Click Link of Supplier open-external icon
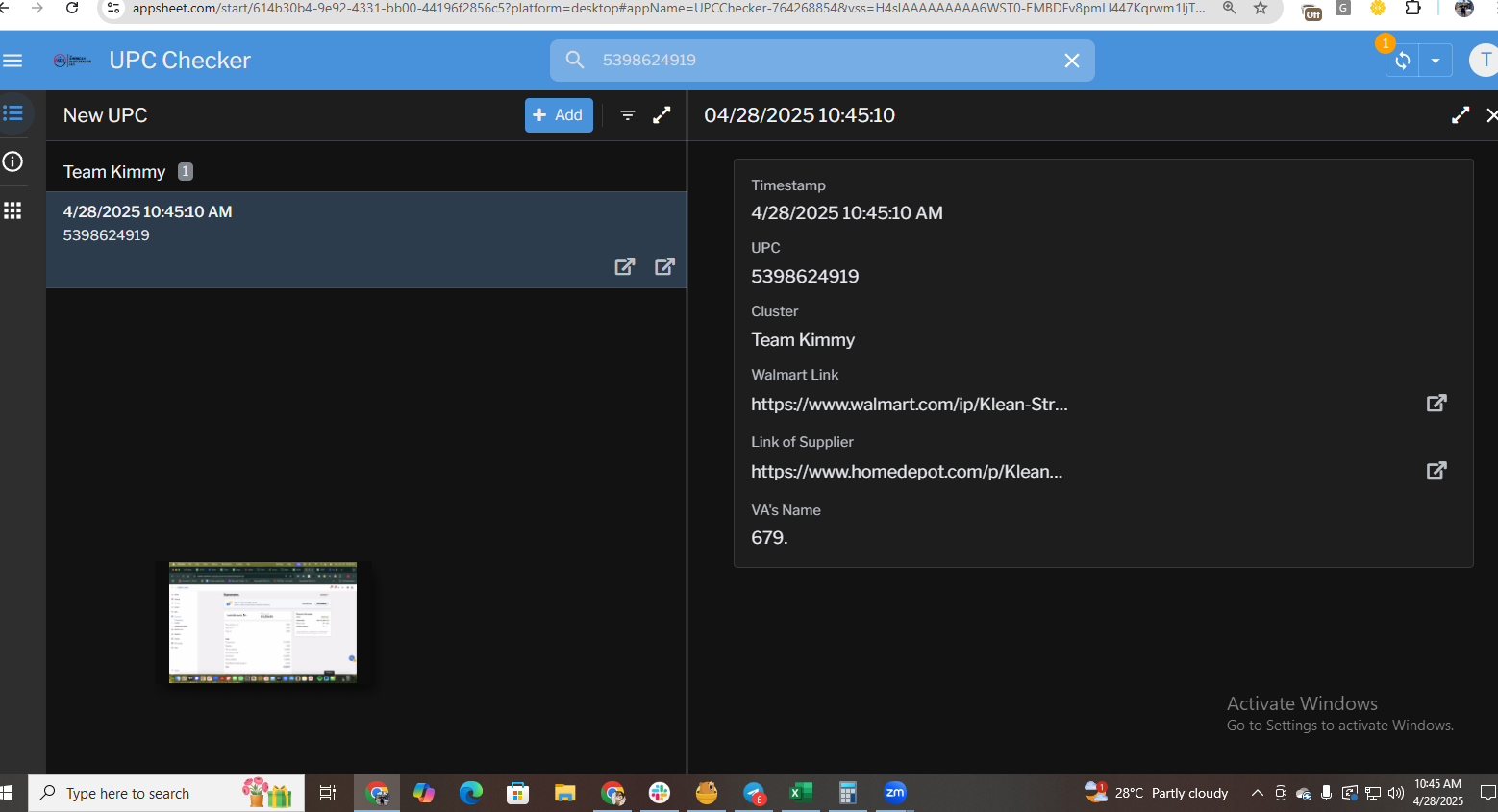 click(1436, 470)
